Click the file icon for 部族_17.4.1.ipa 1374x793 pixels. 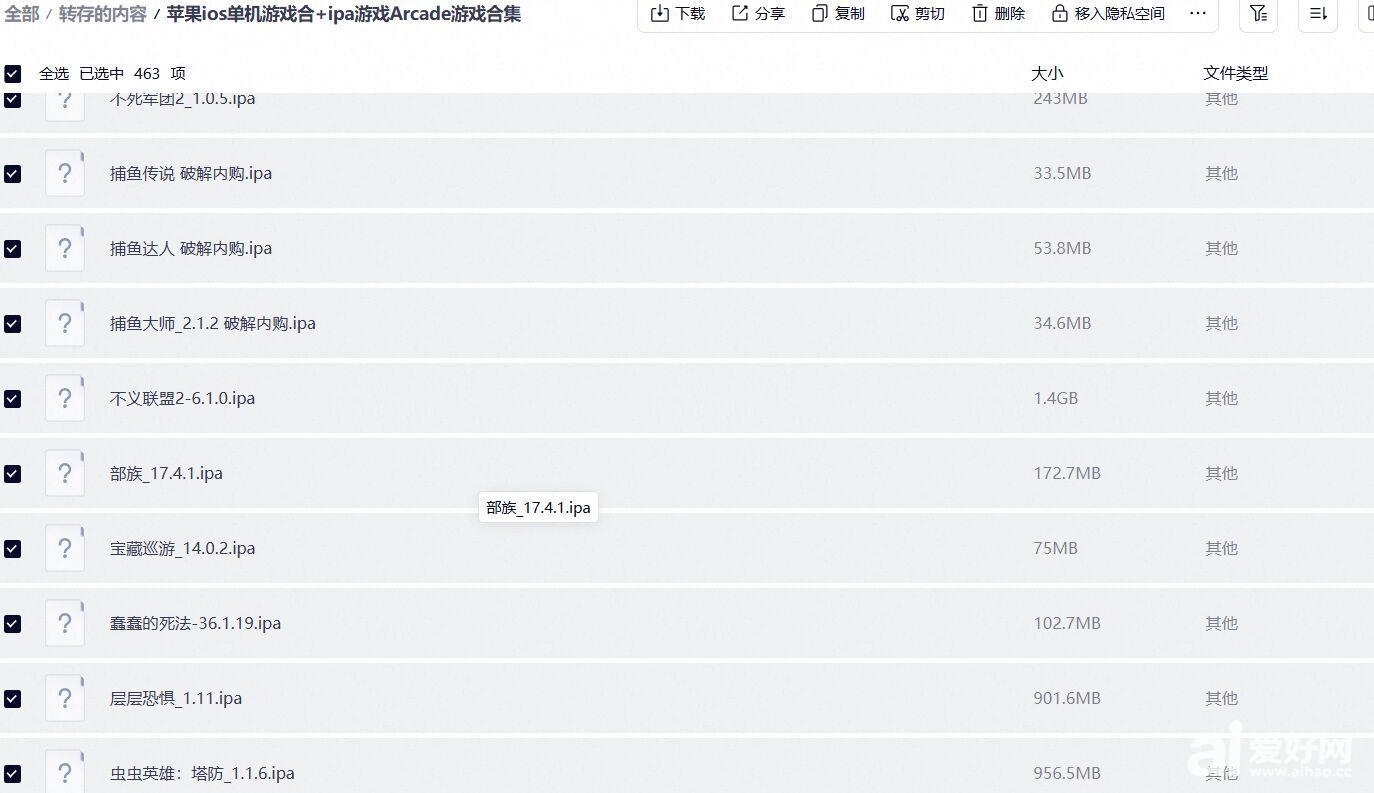pos(65,473)
